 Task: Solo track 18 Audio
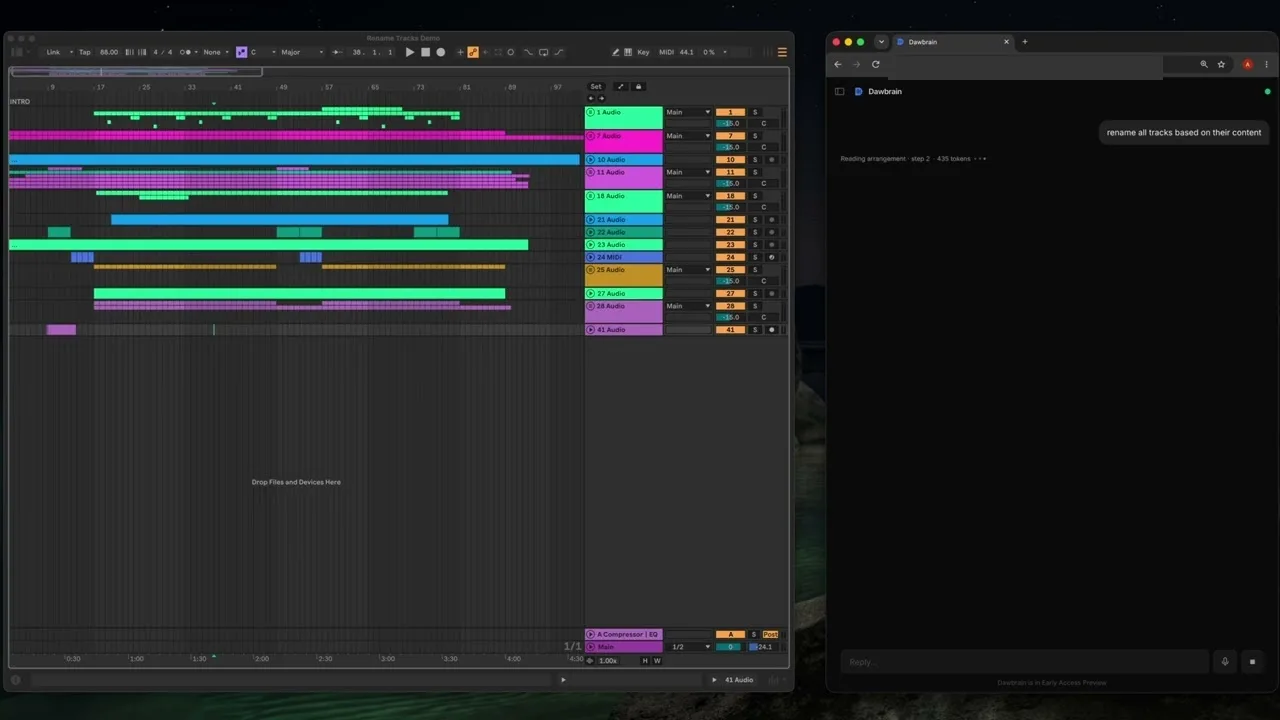[x=755, y=196]
